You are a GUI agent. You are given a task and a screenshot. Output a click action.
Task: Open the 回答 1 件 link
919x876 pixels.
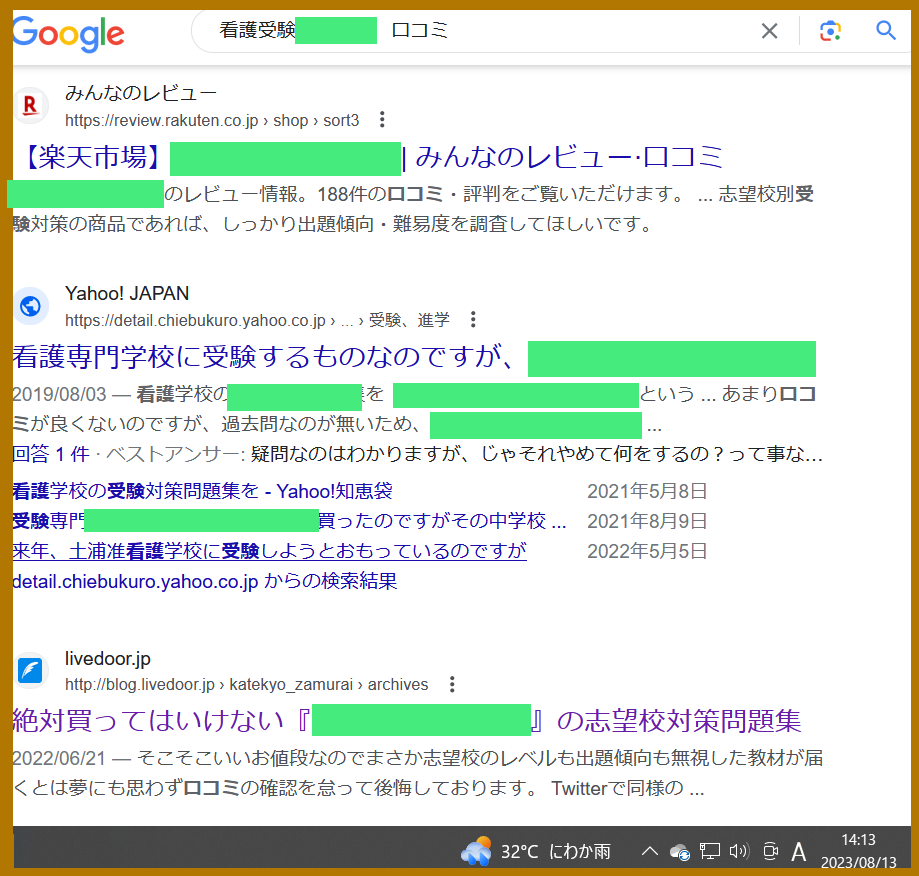(50, 454)
